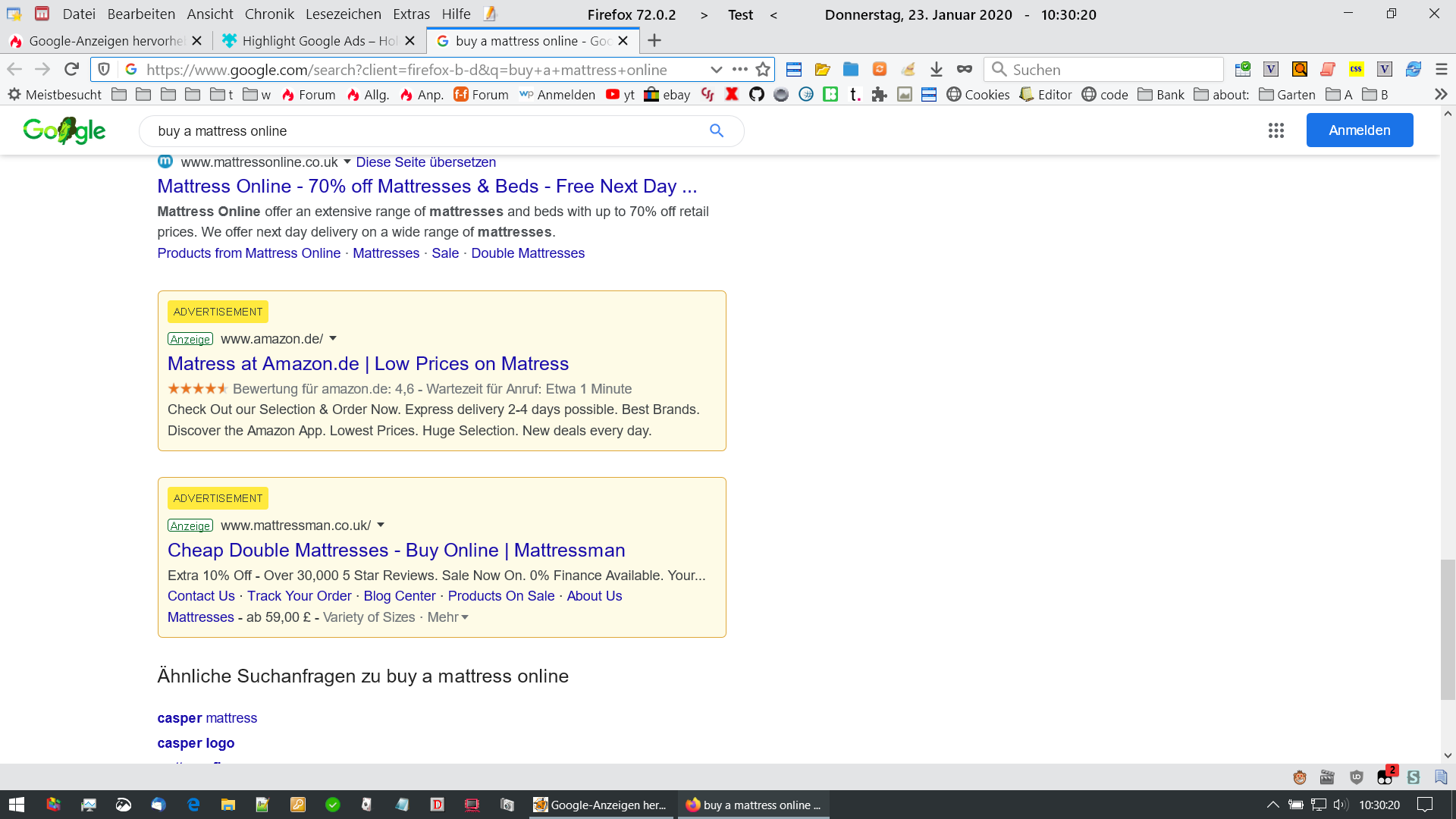Show more bookmarks with the double-chevron
This screenshot has width=1456, height=819.
tap(1440, 94)
